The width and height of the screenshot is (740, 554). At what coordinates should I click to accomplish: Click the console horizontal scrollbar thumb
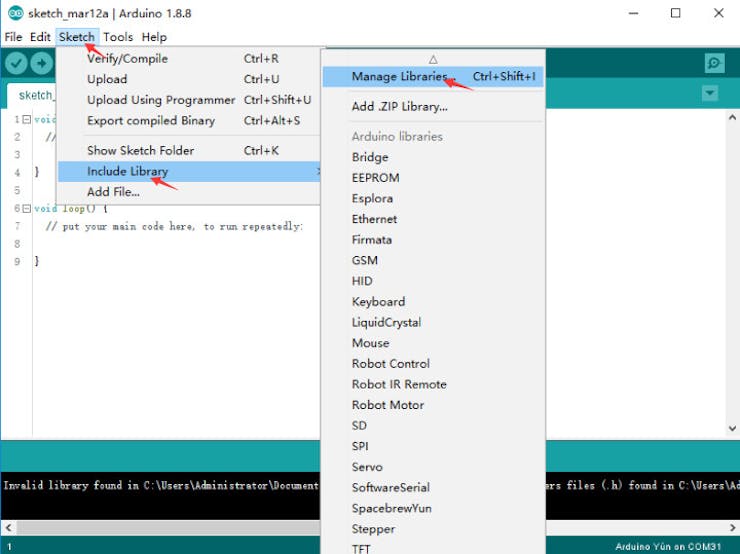pyautogui.click(x=168, y=527)
